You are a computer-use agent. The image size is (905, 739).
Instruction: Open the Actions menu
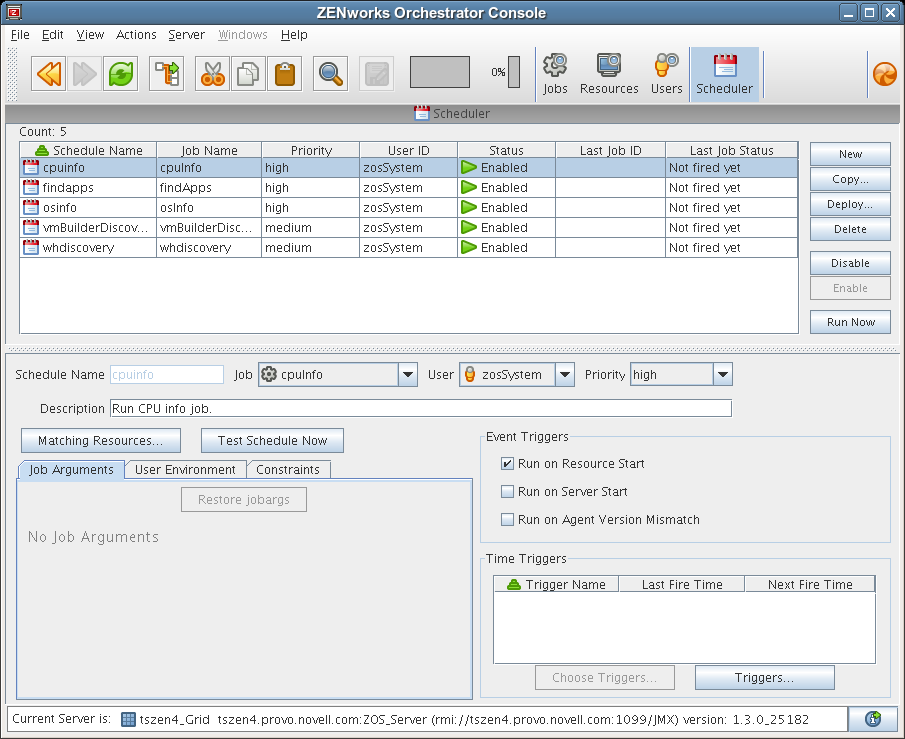(136, 35)
